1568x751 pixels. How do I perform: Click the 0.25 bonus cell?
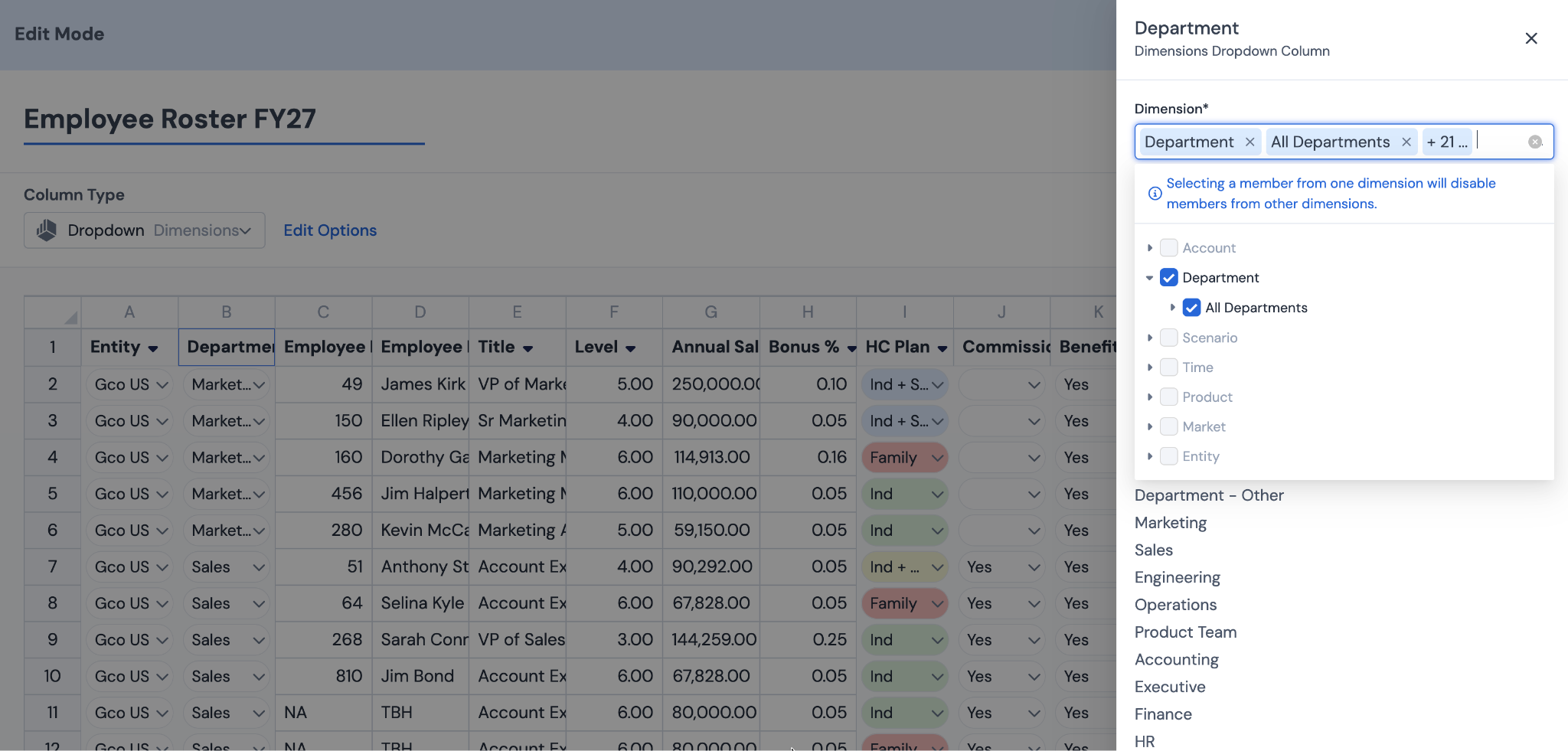pos(808,640)
